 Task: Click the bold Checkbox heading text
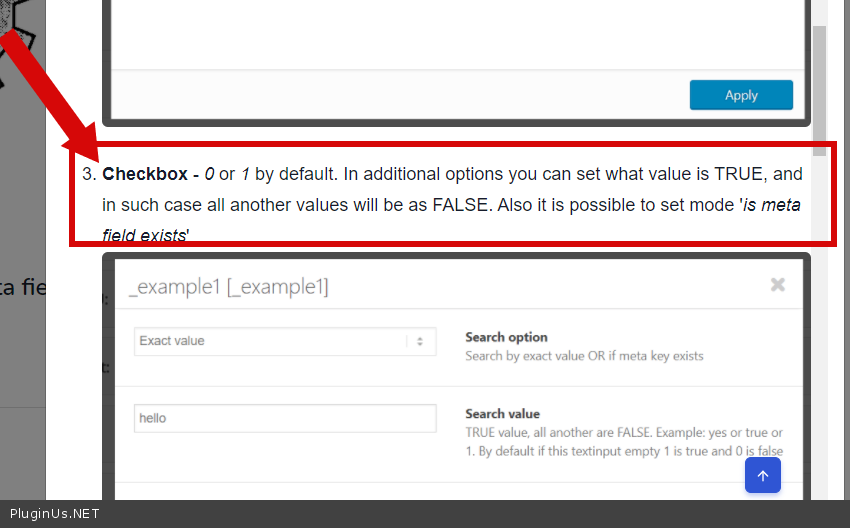[145, 174]
